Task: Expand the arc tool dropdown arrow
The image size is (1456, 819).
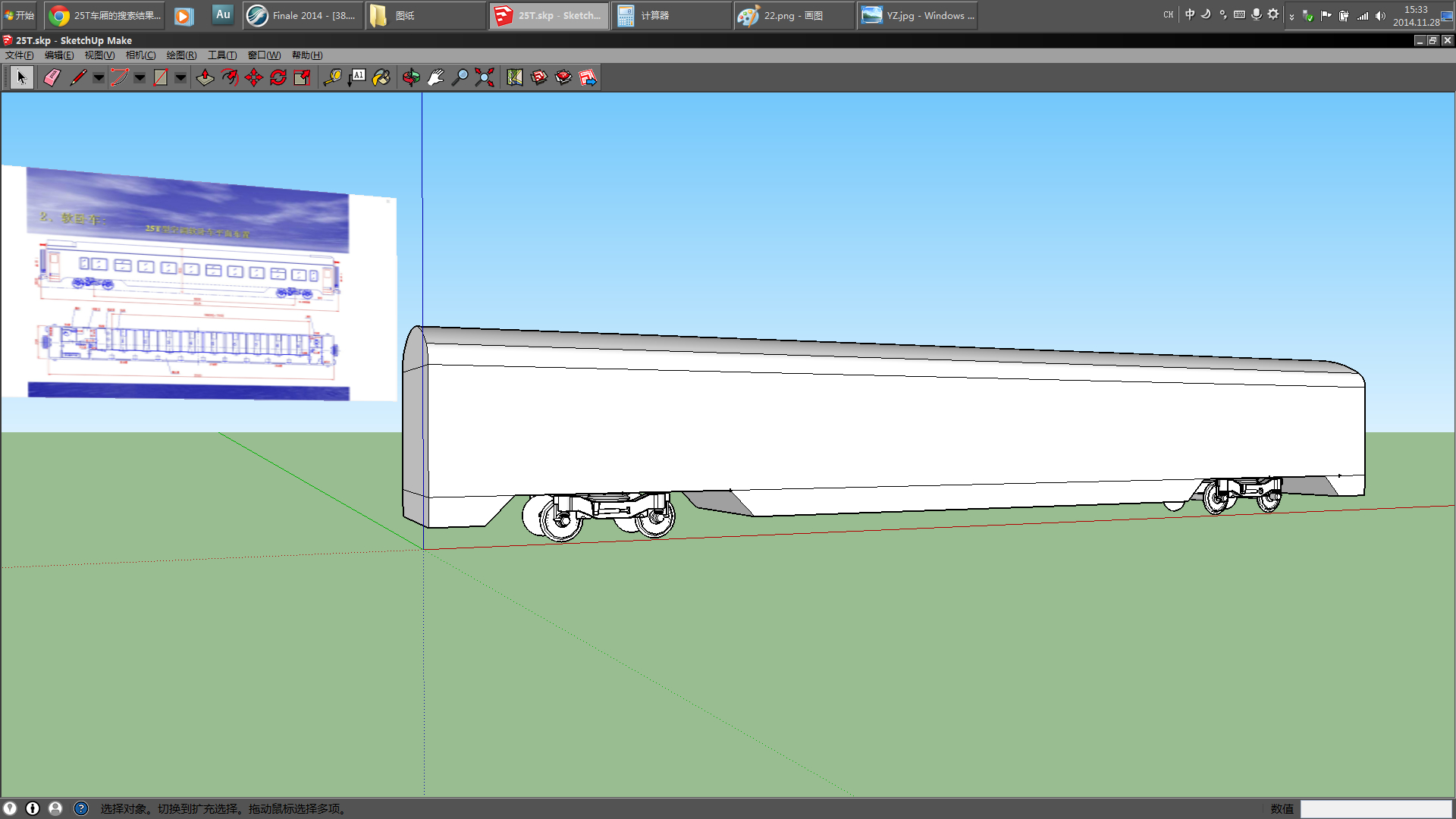Action: tap(140, 77)
